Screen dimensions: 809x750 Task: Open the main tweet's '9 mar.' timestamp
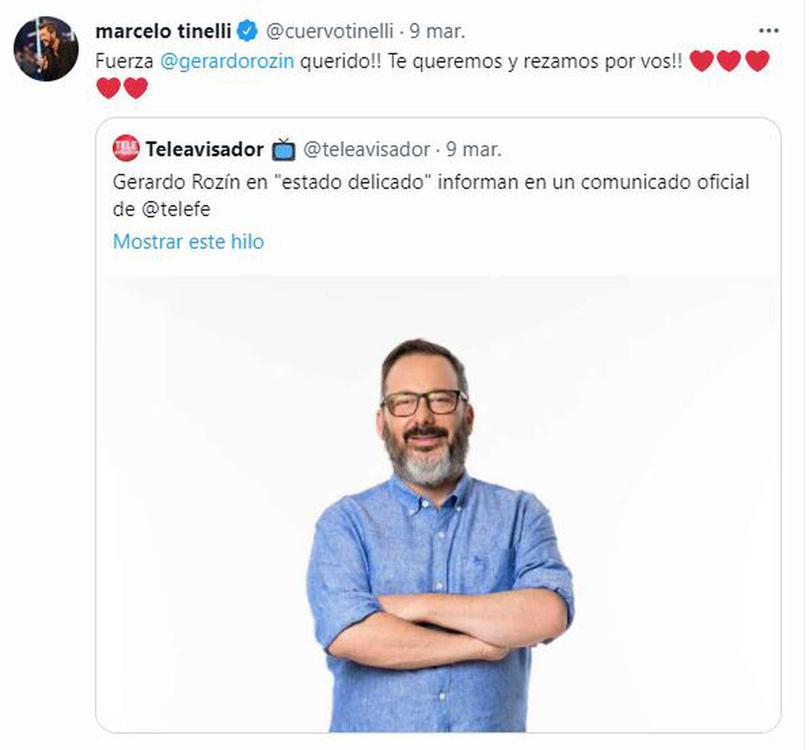click(x=437, y=31)
